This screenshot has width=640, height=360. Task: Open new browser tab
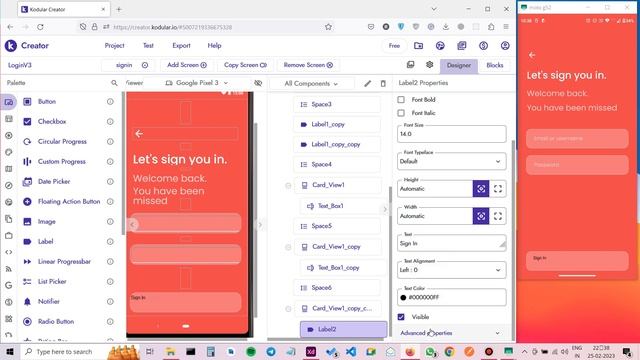pos(119,9)
